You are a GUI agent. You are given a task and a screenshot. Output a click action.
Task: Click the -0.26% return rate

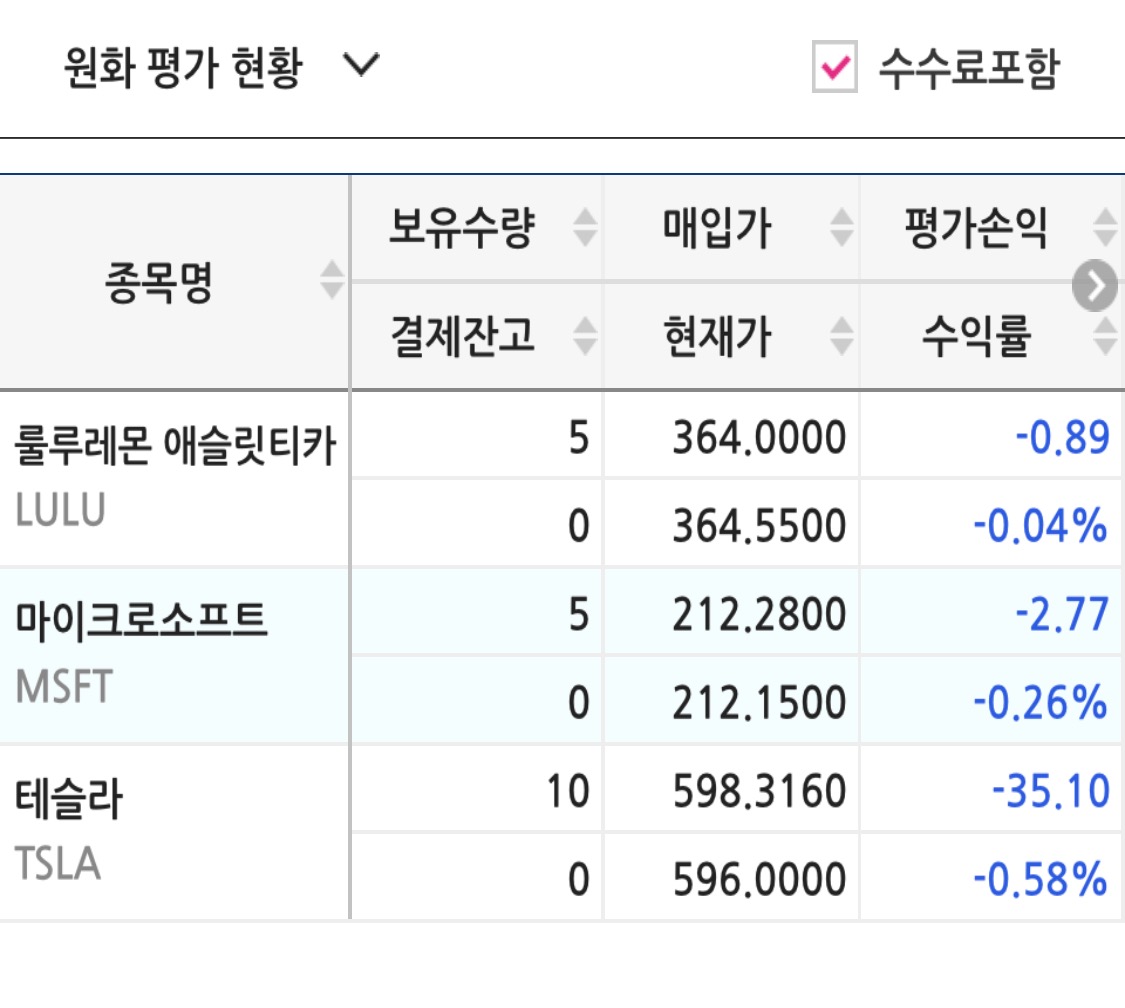click(1040, 702)
